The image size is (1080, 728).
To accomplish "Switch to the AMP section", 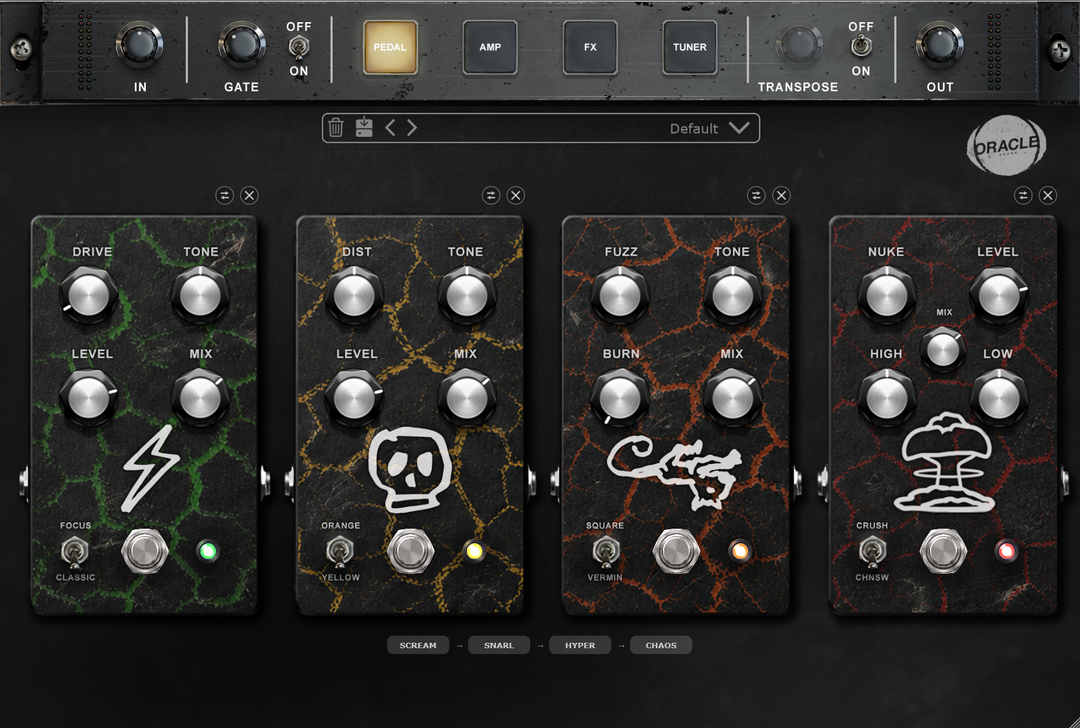I will pos(490,47).
